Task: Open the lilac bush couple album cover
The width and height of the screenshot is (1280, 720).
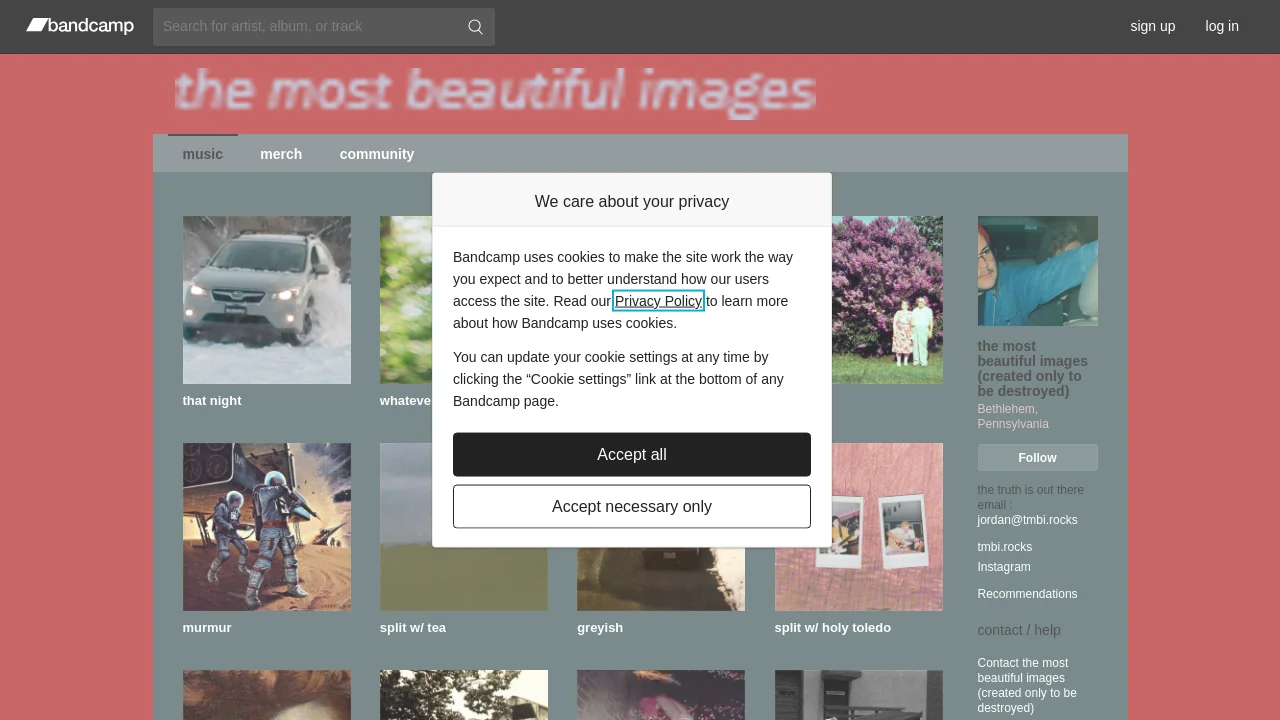Action: tap(887, 300)
